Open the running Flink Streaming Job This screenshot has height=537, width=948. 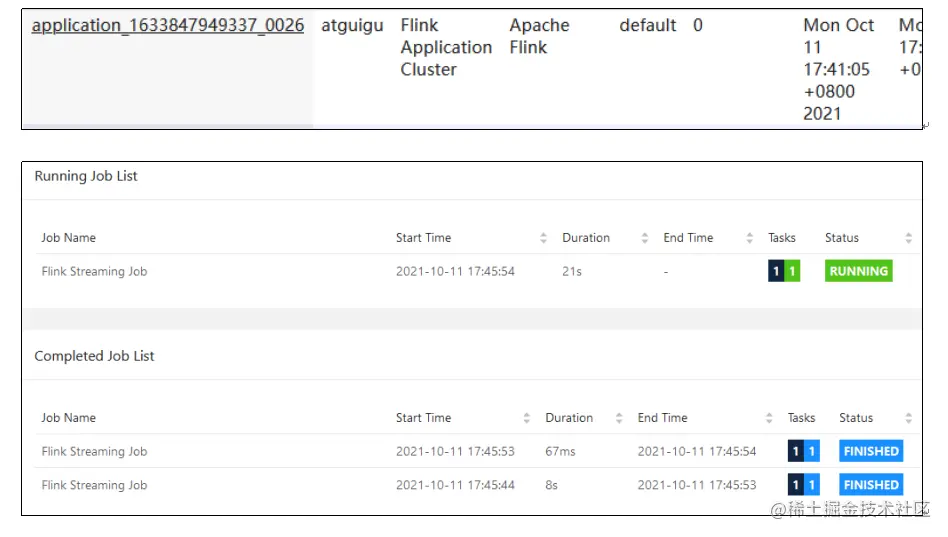94,272
